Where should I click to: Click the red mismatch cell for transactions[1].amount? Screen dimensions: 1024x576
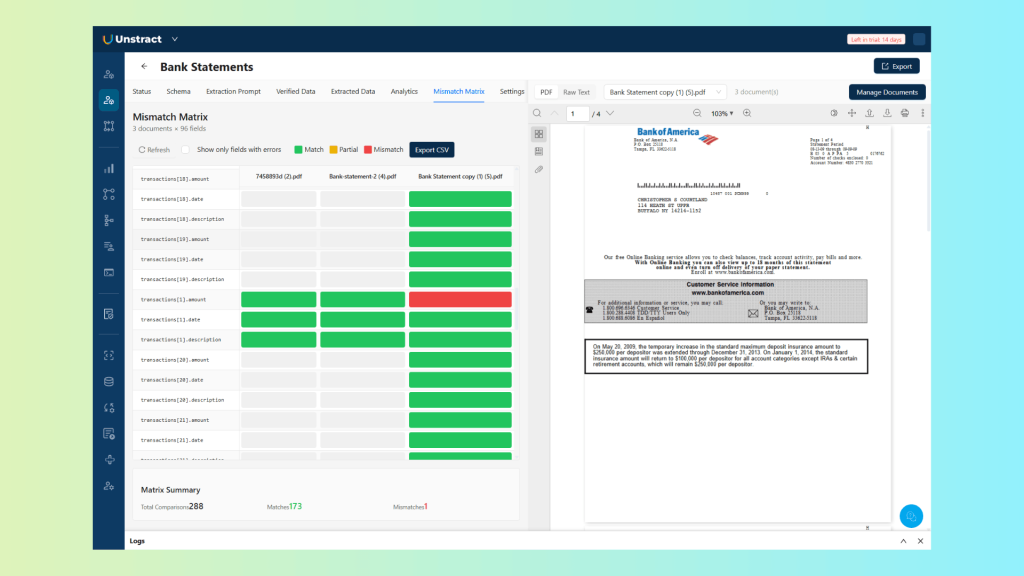[460, 300]
